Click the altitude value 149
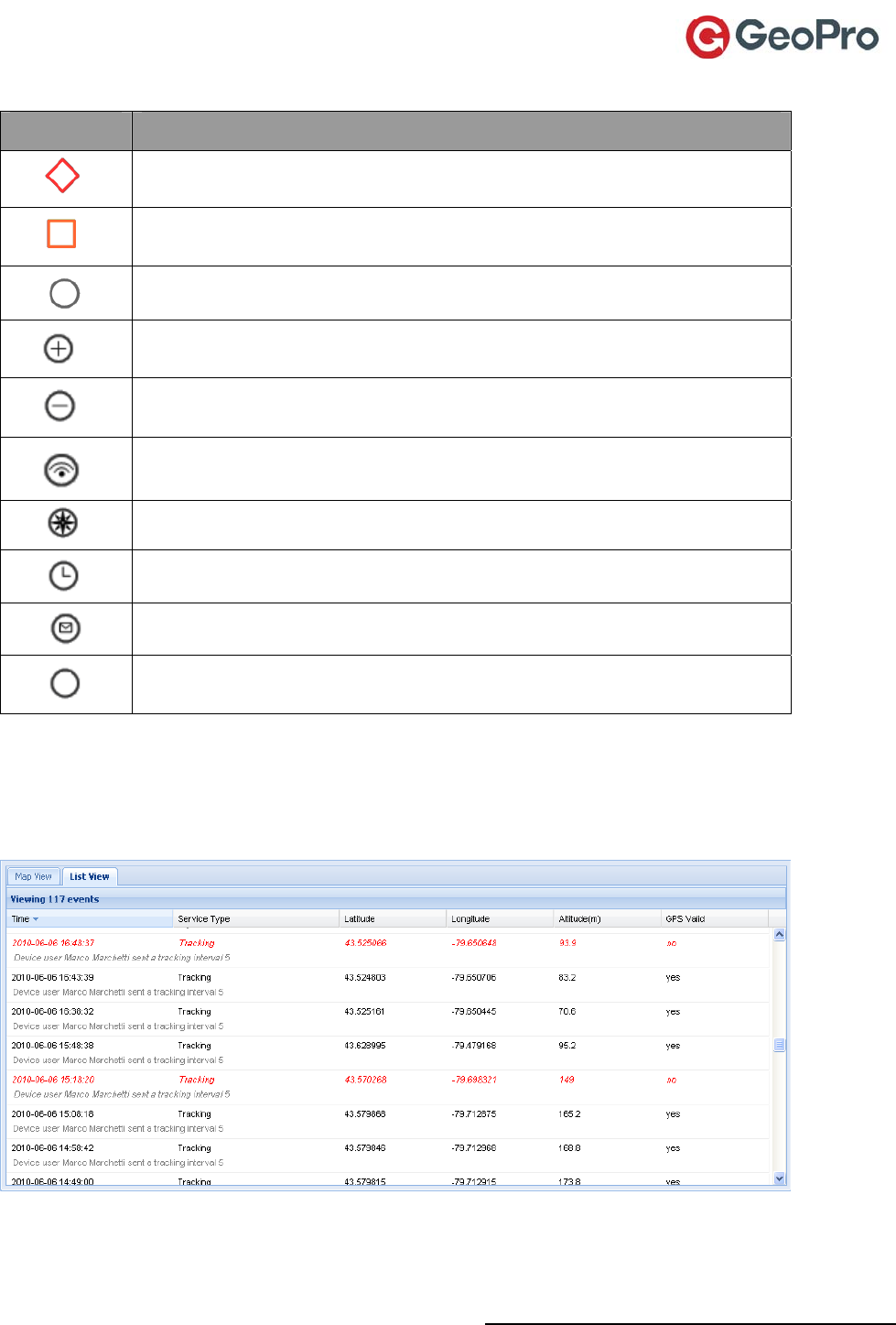 567,1080
